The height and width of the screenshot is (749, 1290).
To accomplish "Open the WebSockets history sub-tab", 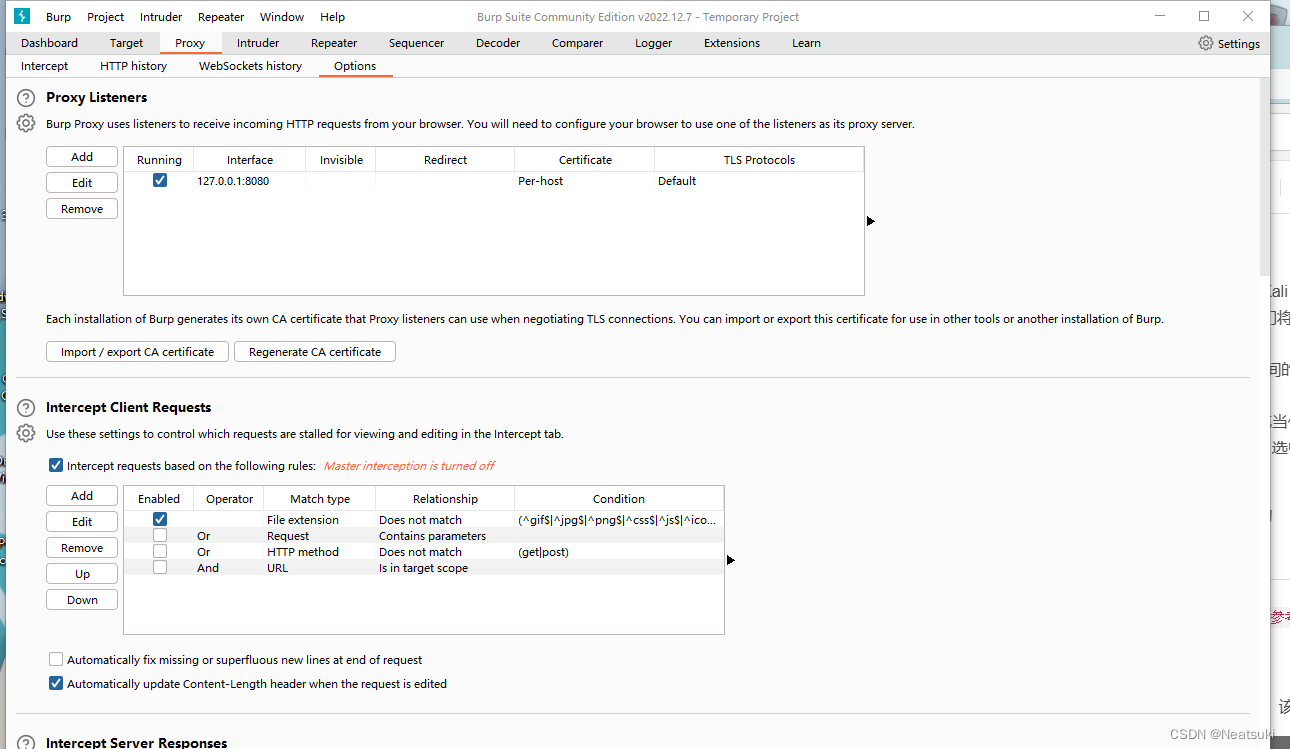I will click(x=250, y=66).
